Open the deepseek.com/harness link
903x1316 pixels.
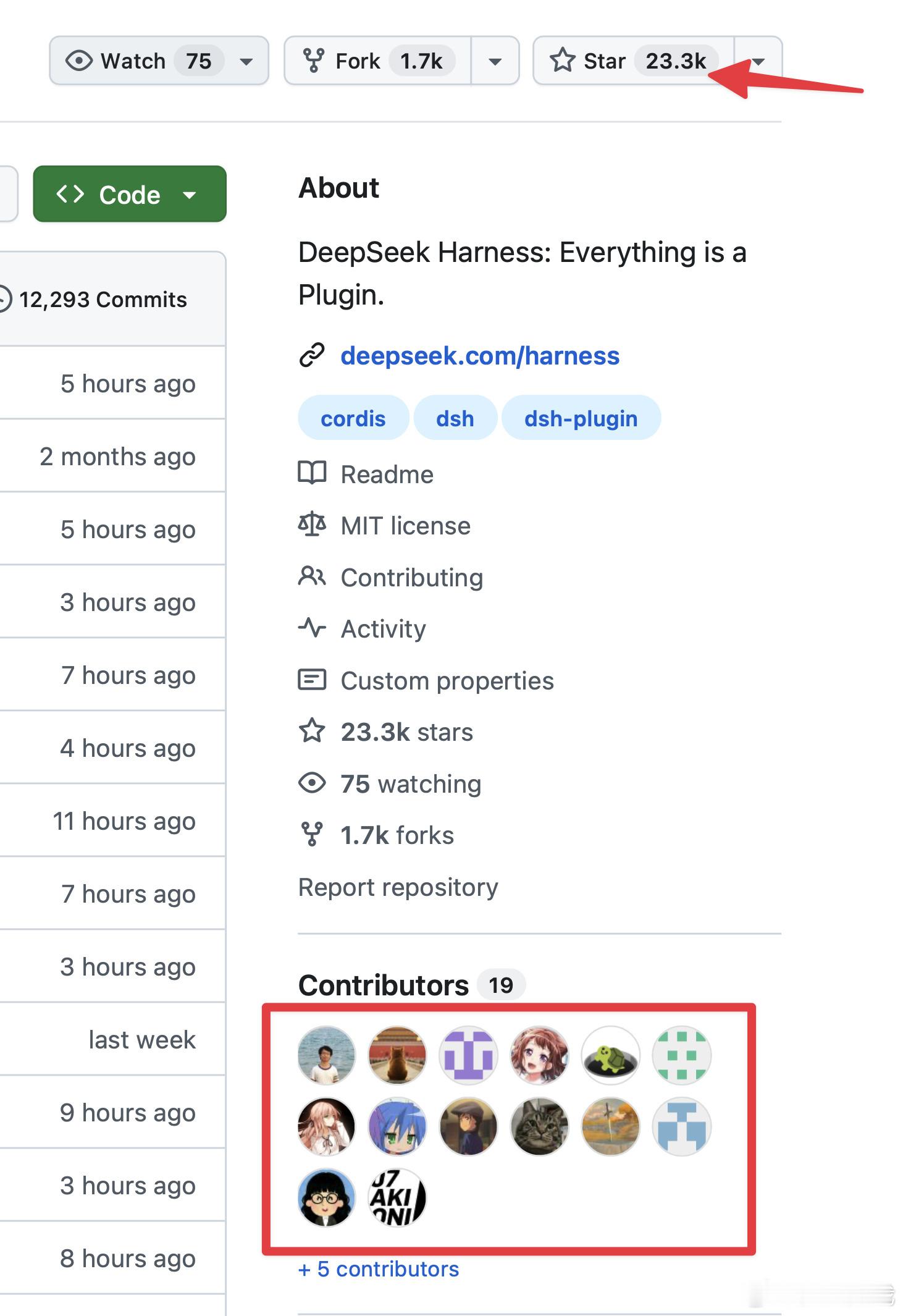[480, 356]
